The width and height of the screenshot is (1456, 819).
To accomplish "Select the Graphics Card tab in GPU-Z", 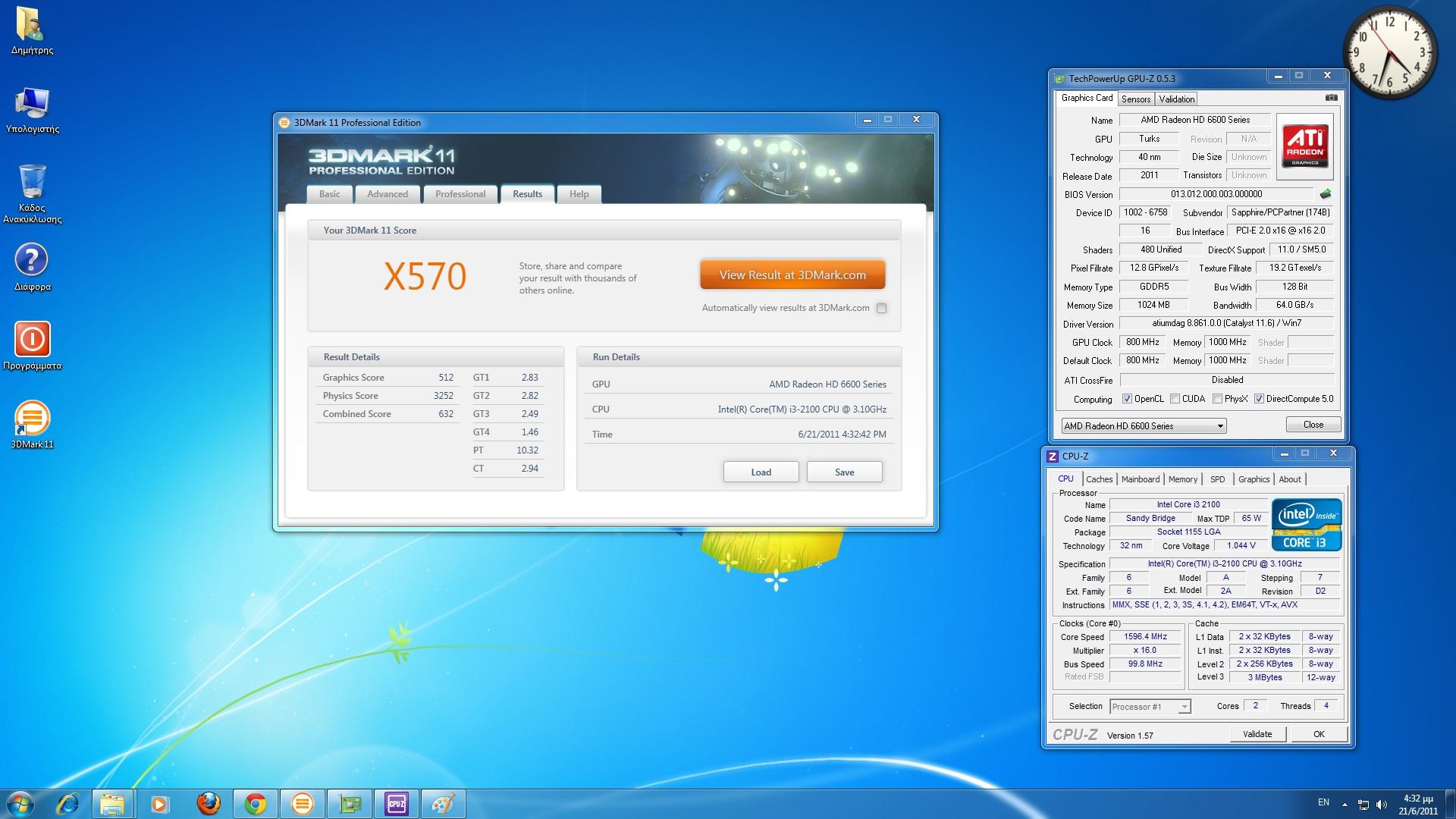I will 1087,98.
